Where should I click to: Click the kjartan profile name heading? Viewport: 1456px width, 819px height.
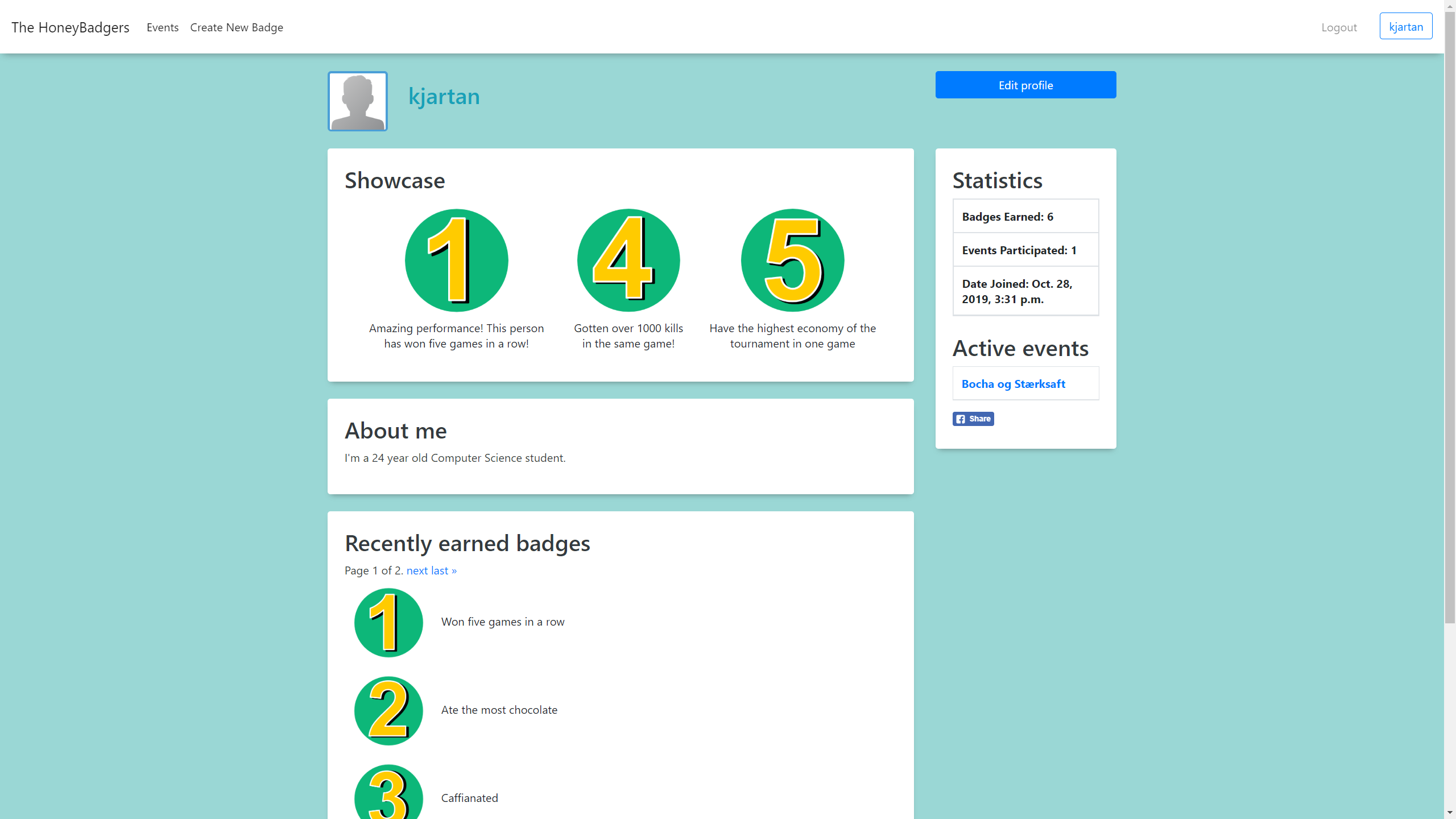(x=444, y=96)
